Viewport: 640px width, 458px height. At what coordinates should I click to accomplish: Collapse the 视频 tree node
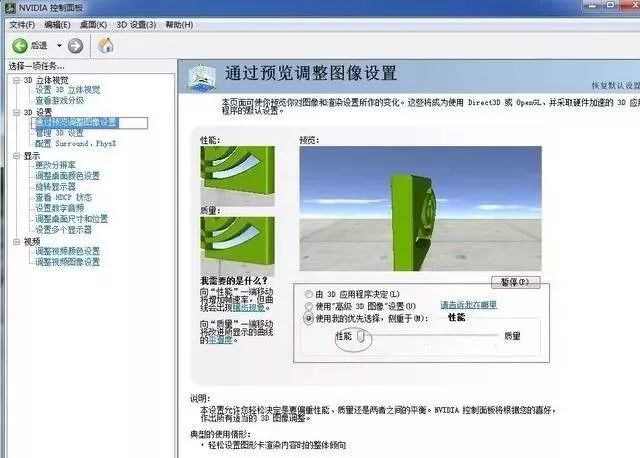[16, 242]
